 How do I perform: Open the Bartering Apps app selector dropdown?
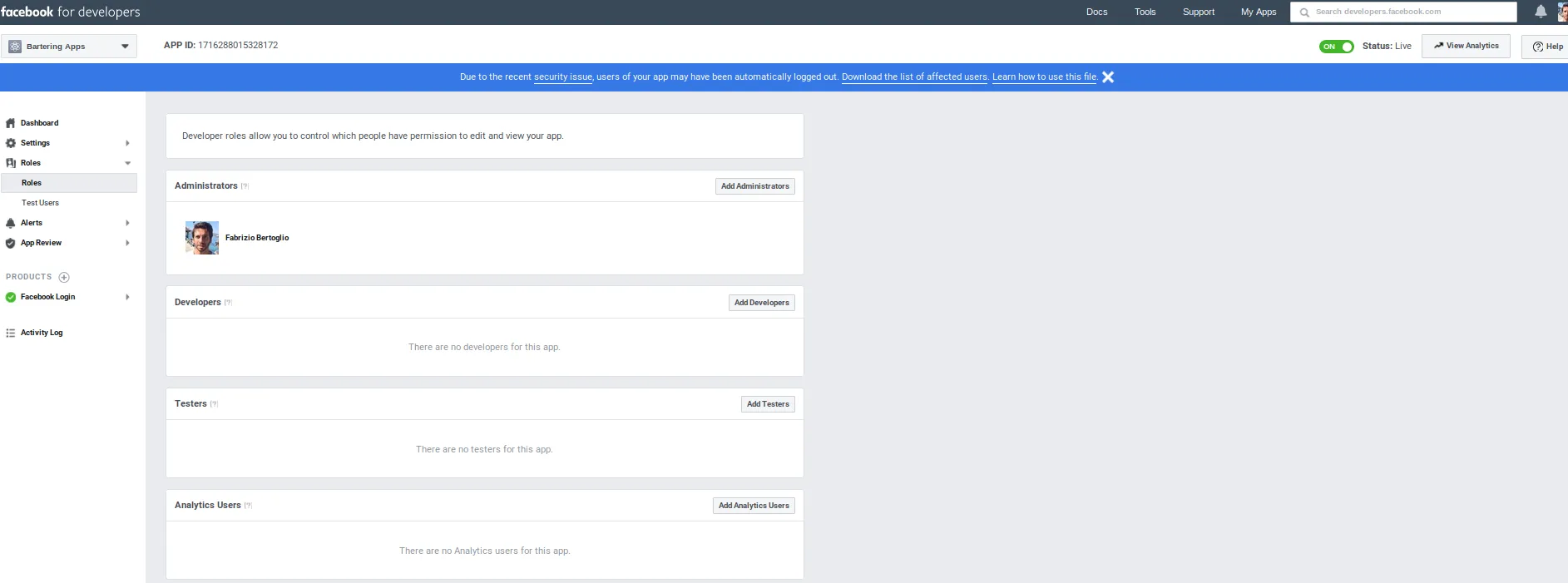point(69,47)
